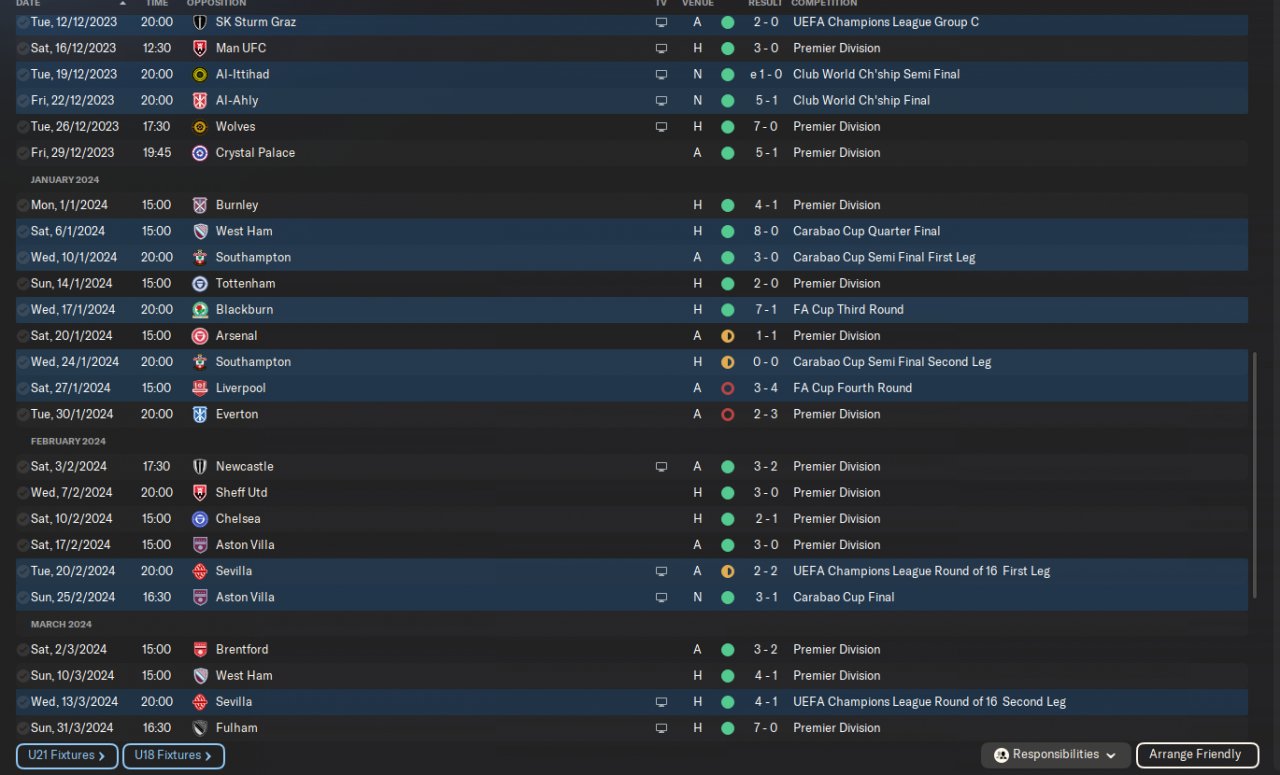The height and width of the screenshot is (775, 1280).
Task: Click the vertical scrollbar of the fixture list
Action: point(1253,475)
